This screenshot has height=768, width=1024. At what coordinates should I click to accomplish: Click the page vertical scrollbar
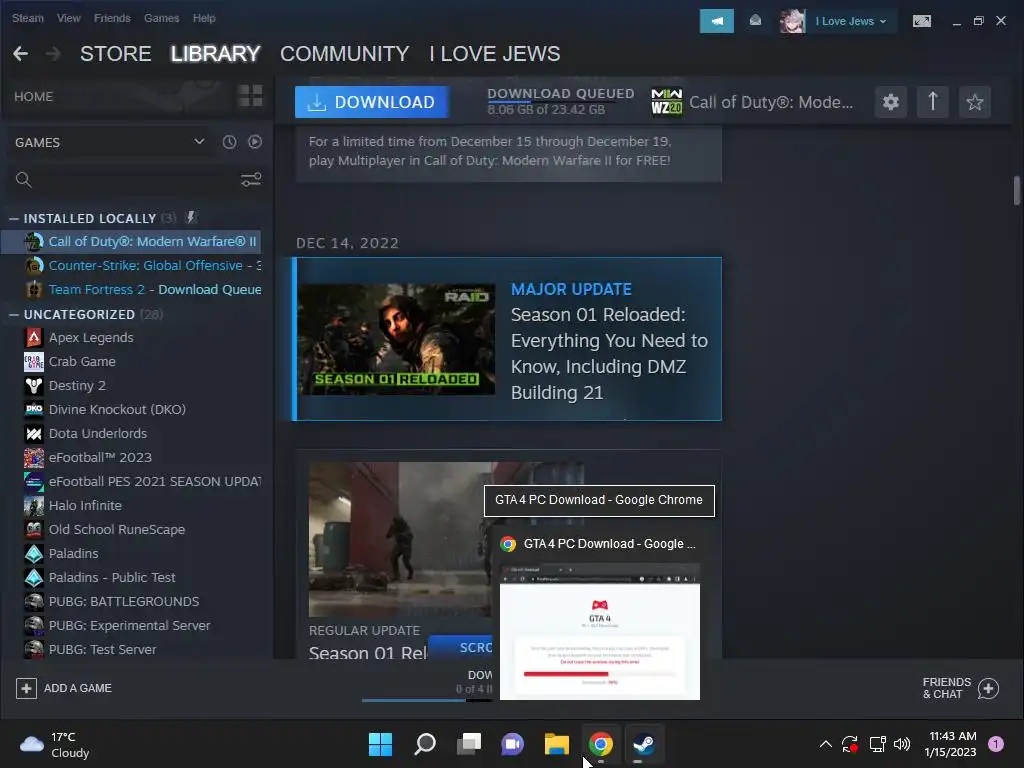[x=1016, y=191]
